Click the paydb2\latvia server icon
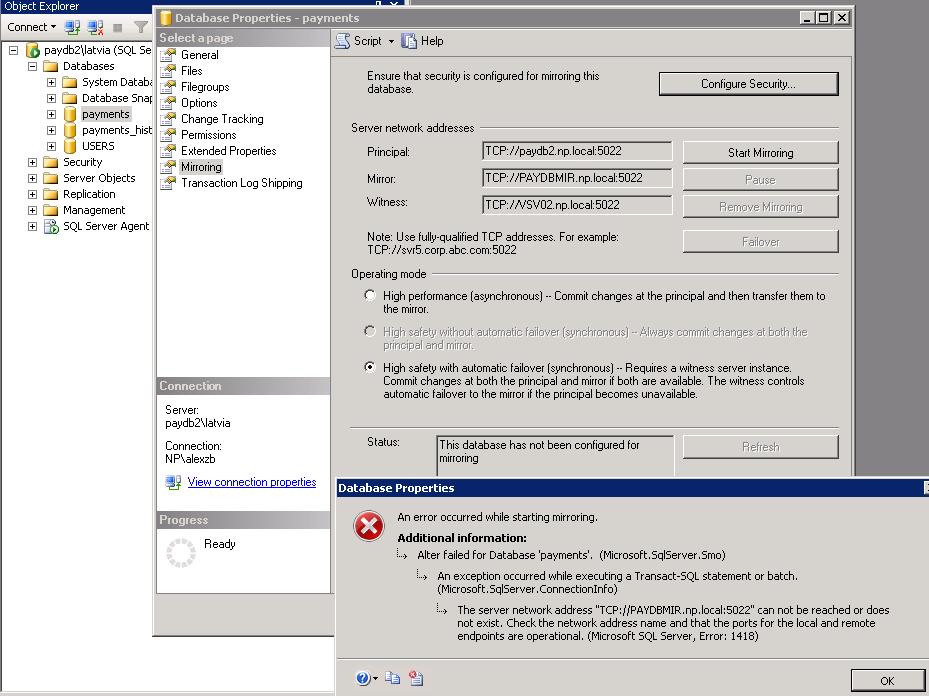 pos(33,50)
